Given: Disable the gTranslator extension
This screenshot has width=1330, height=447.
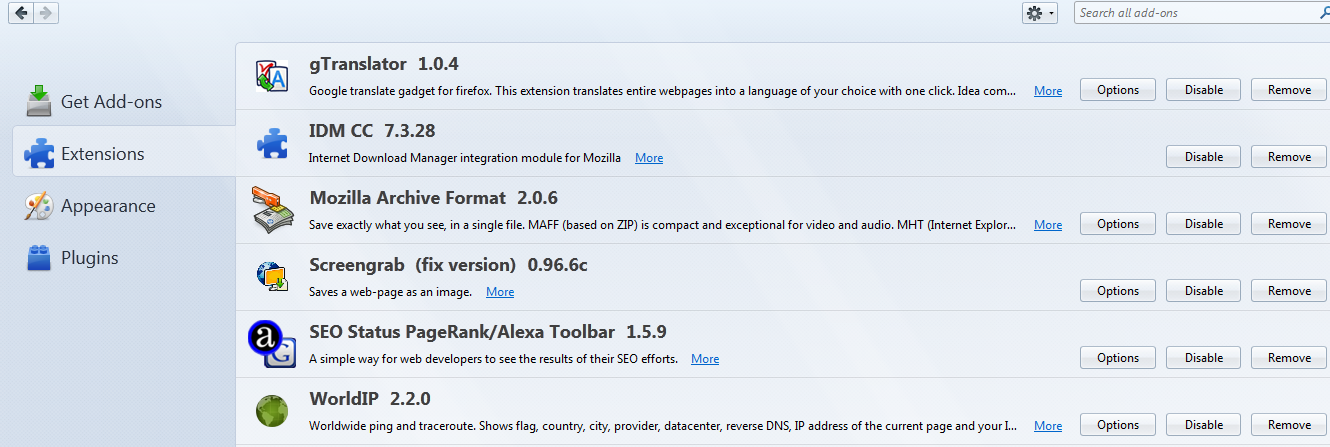Looking at the screenshot, I should click(x=1203, y=90).
